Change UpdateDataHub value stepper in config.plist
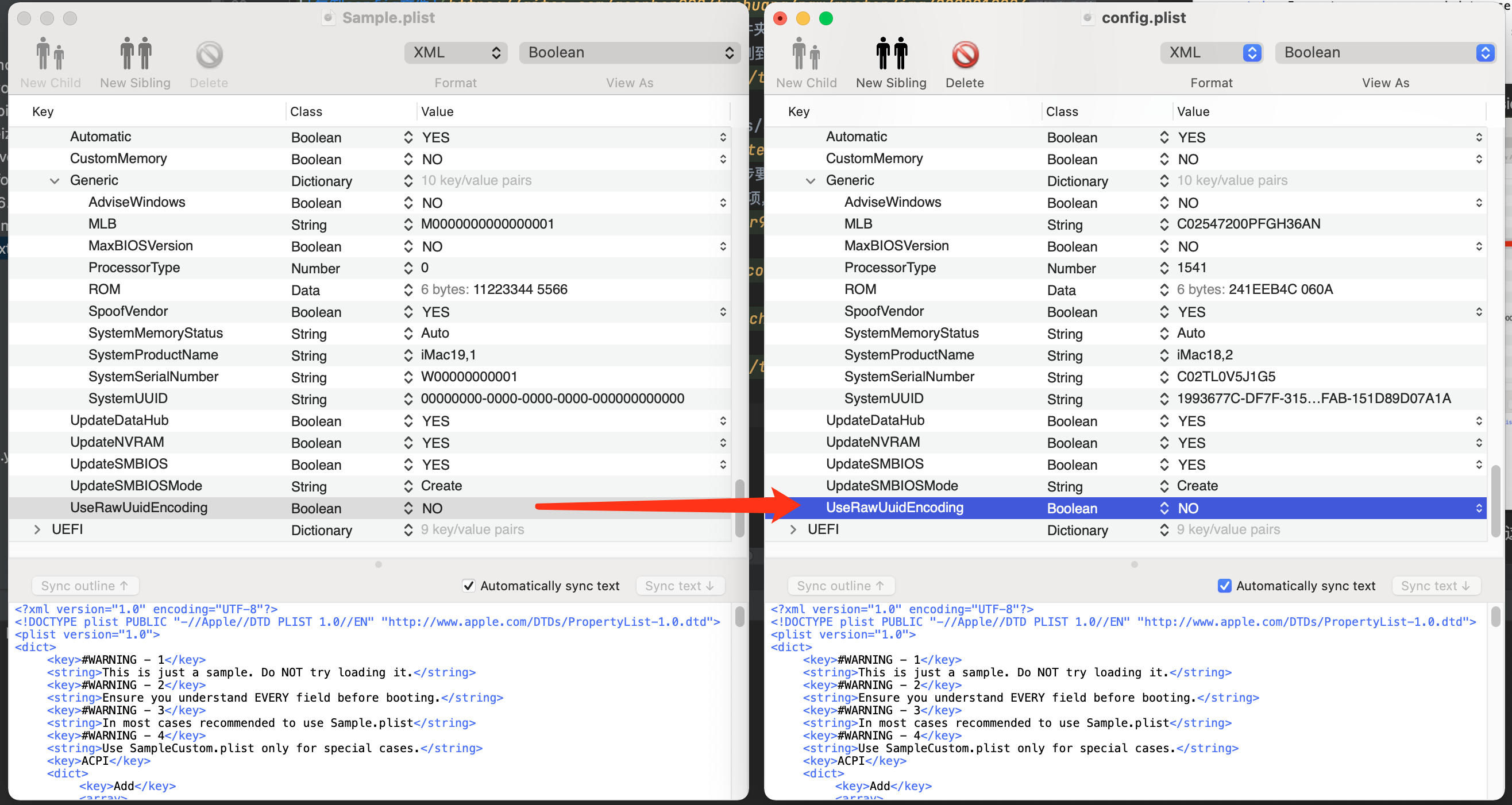Screen dimensions: 1512x805 [x=1479, y=421]
